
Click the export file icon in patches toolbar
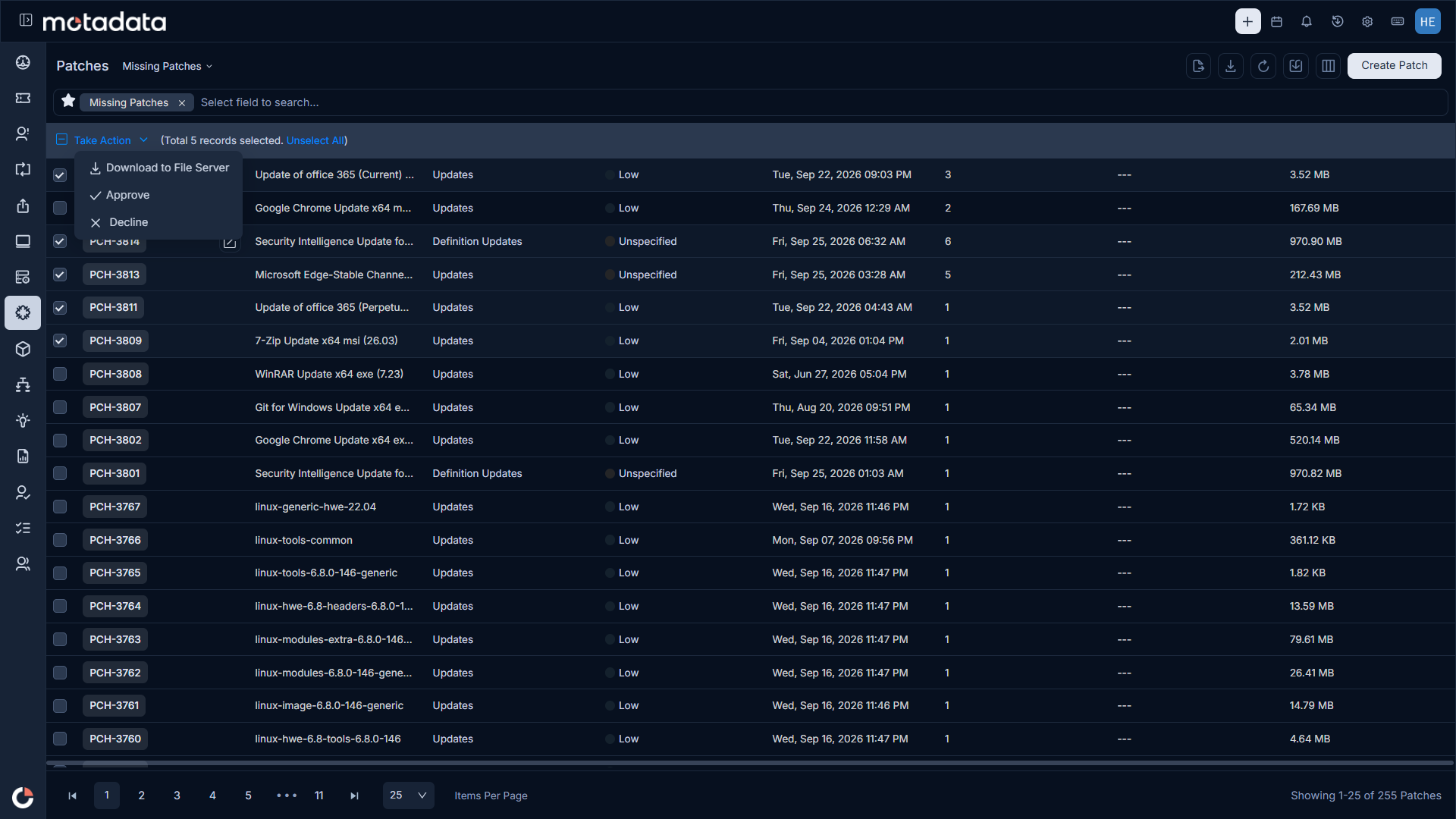pos(1198,66)
